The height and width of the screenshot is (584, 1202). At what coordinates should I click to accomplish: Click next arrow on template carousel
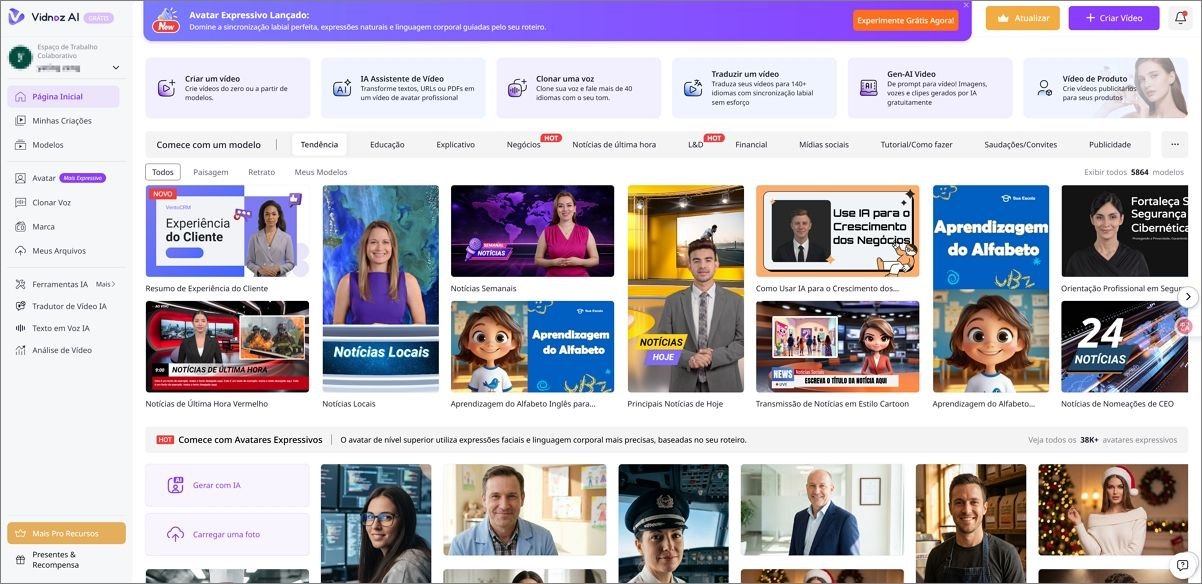(x=1188, y=296)
